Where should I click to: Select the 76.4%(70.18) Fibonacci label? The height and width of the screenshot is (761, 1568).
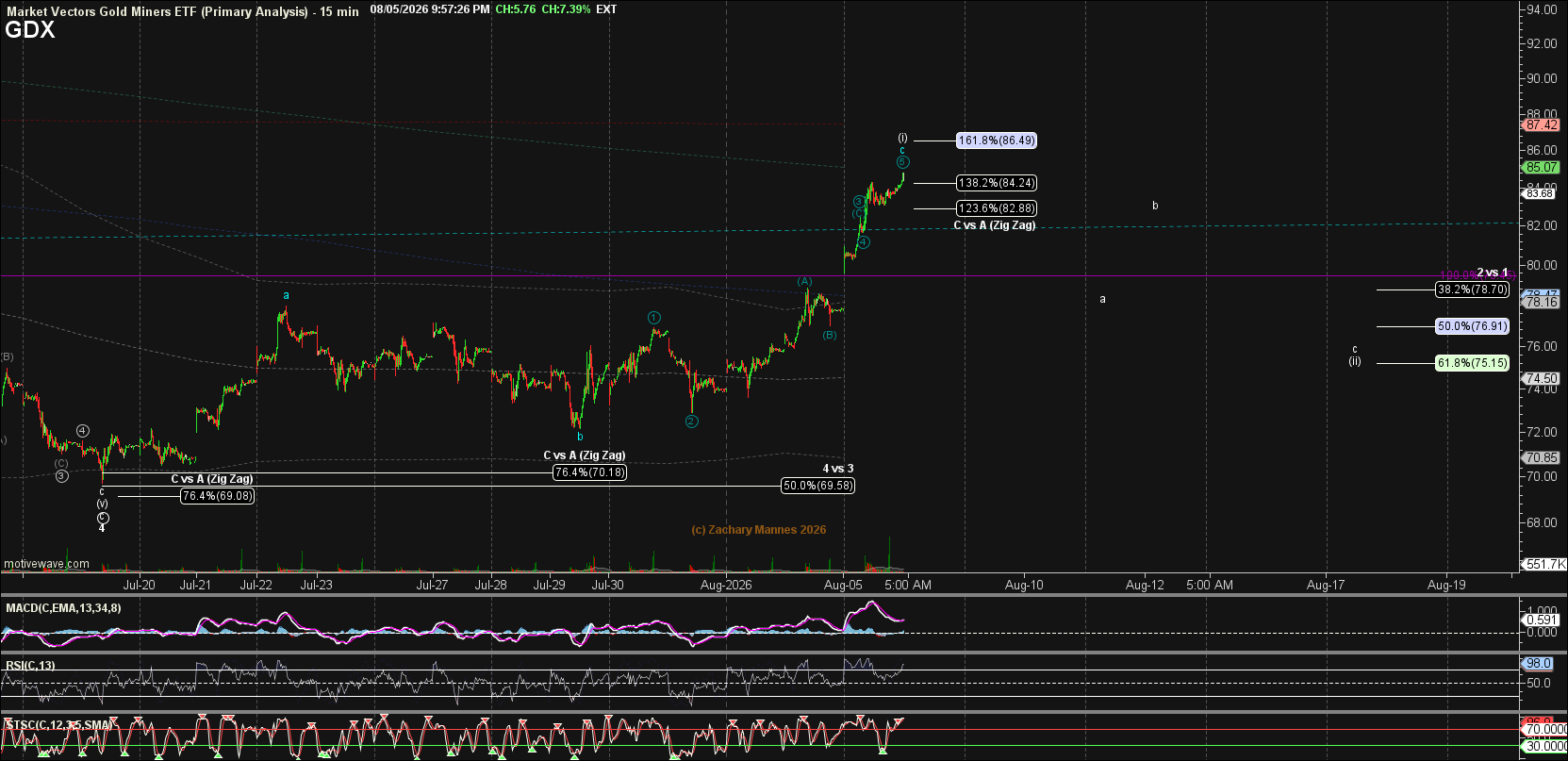pyautogui.click(x=589, y=472)
